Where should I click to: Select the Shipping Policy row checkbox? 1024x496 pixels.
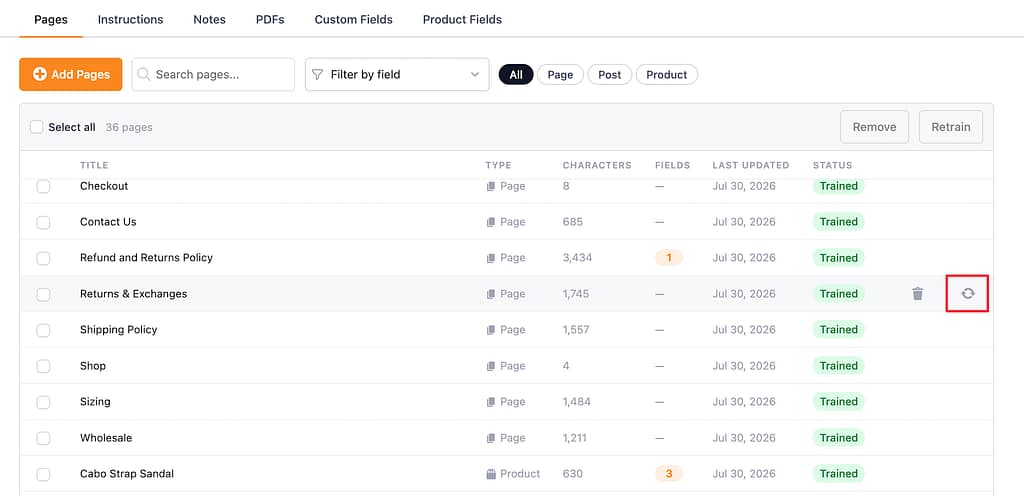point(43,330)
